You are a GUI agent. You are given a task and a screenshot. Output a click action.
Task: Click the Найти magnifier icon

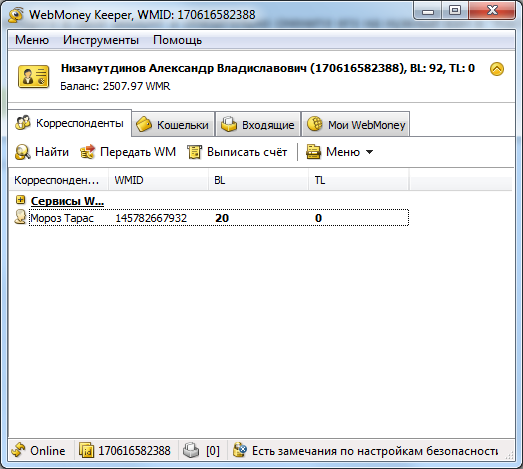[x=22, y=152]
